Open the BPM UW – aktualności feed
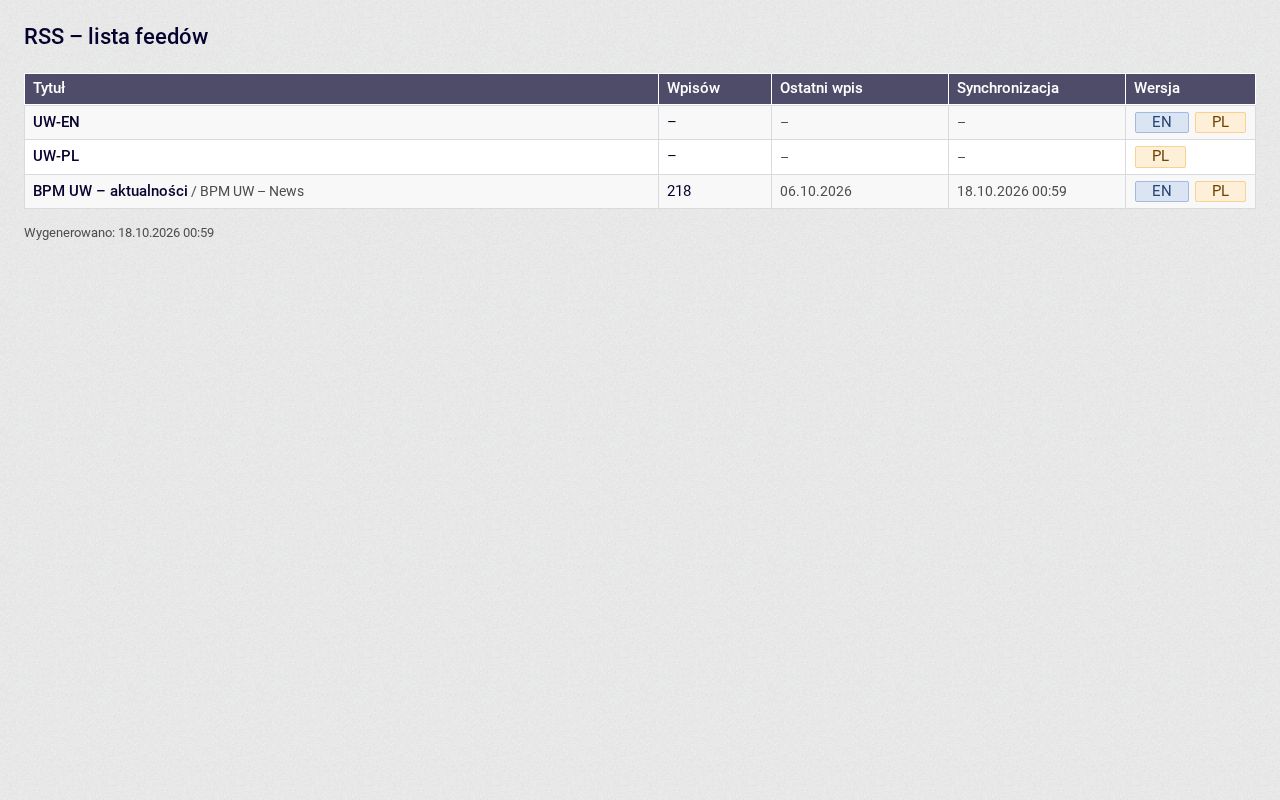Viewport: 1280px width, 800px height. (x=110, y=191)
